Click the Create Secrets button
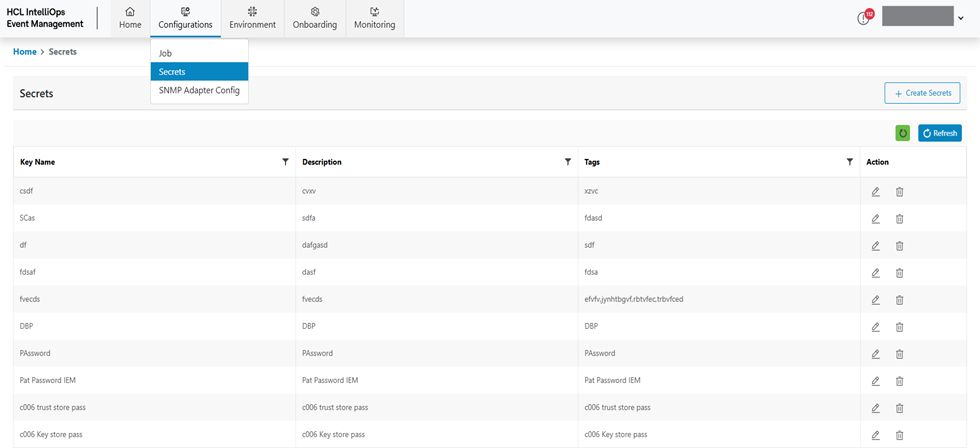Image resolution: width=980 pixels, height=448 pixels. (922, 93)
